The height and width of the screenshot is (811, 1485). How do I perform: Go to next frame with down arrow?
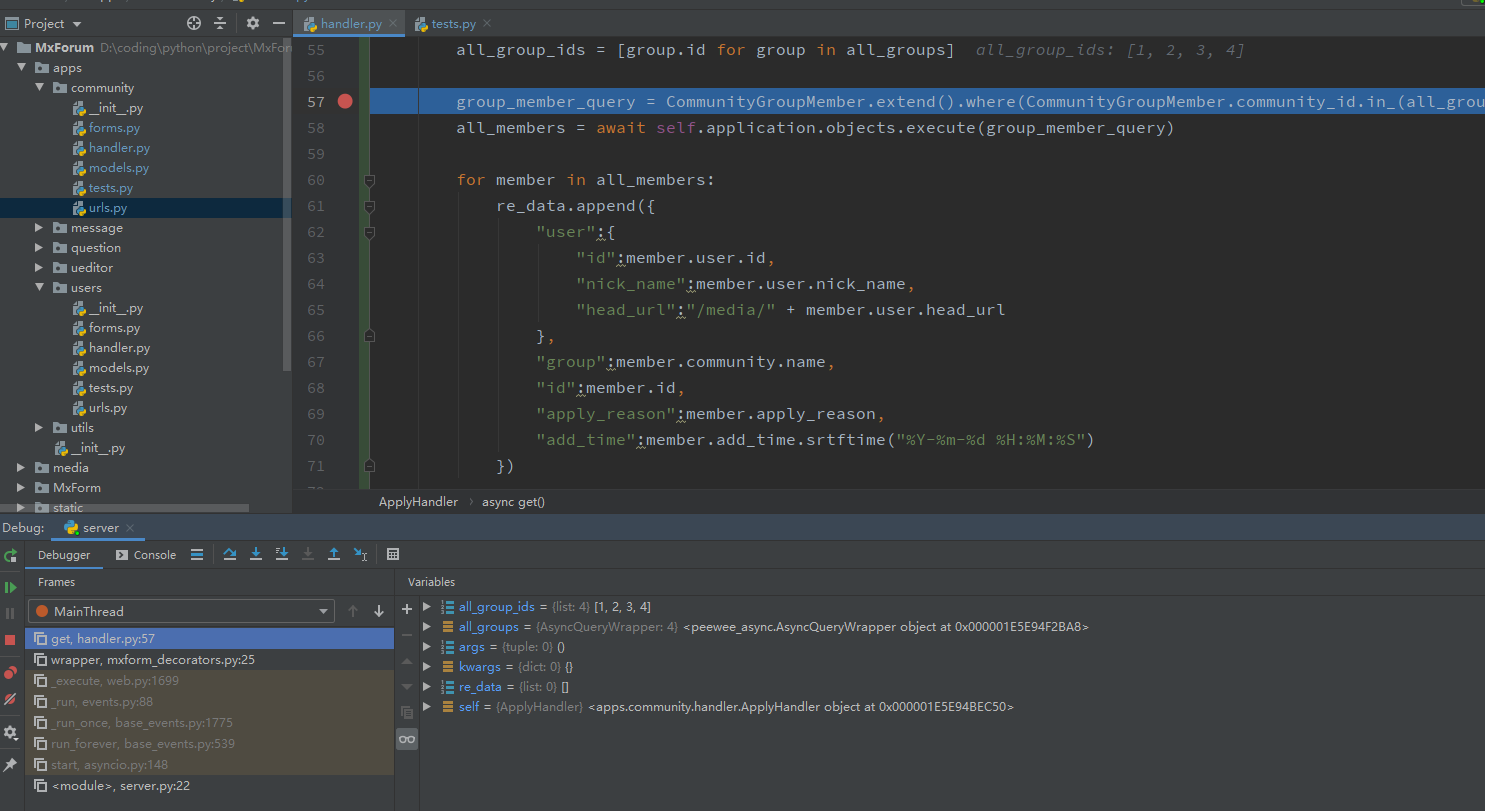click(379, 611)
